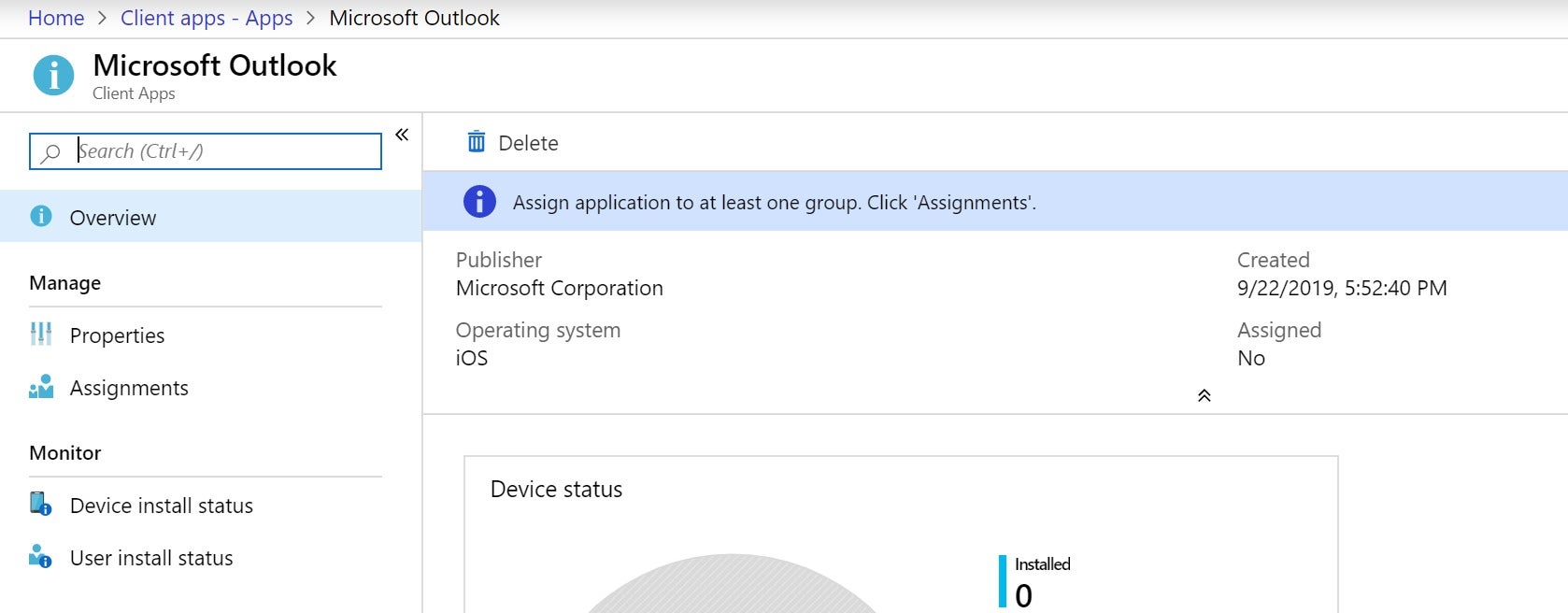The width and height of the screenshot is (1568, 613).
Task: Click the Delete button
Action: (512, 143)
